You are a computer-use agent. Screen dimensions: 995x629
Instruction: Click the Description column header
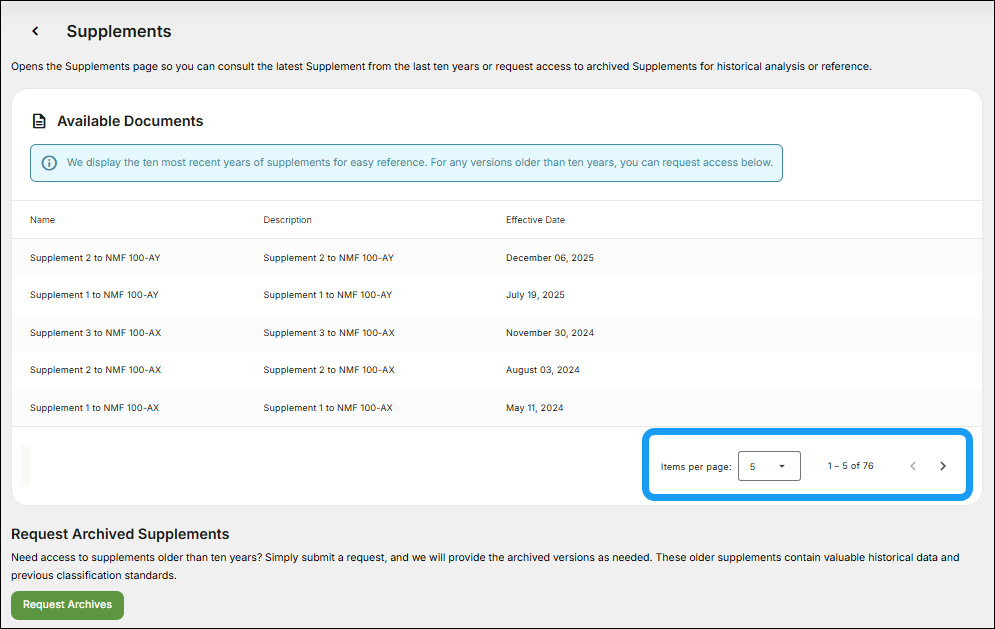click(286, 219)
